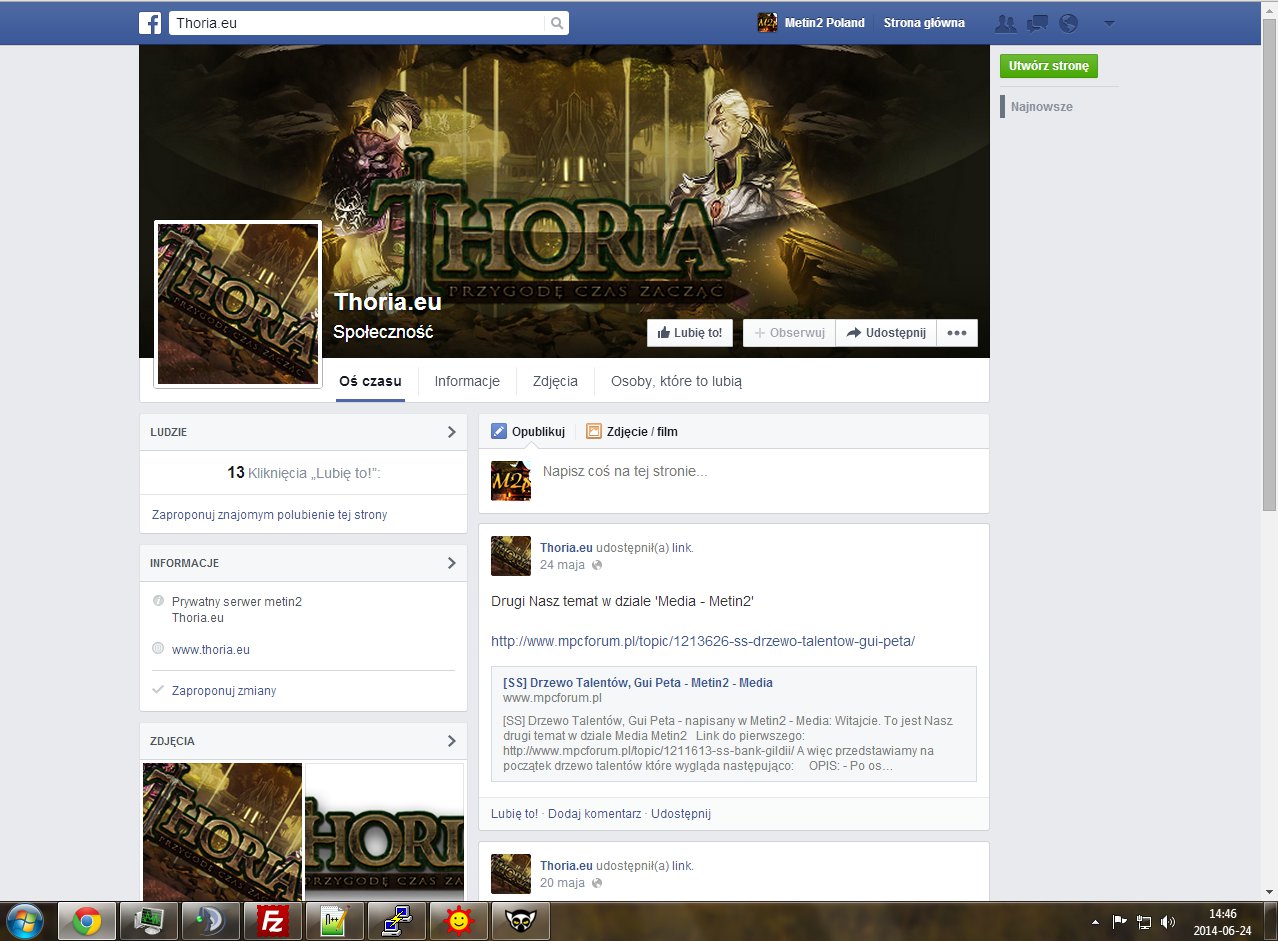Expand the ZDJĘCIA section chevron
Viewport: 1278px width, 941px height.
tap(451, 741)
